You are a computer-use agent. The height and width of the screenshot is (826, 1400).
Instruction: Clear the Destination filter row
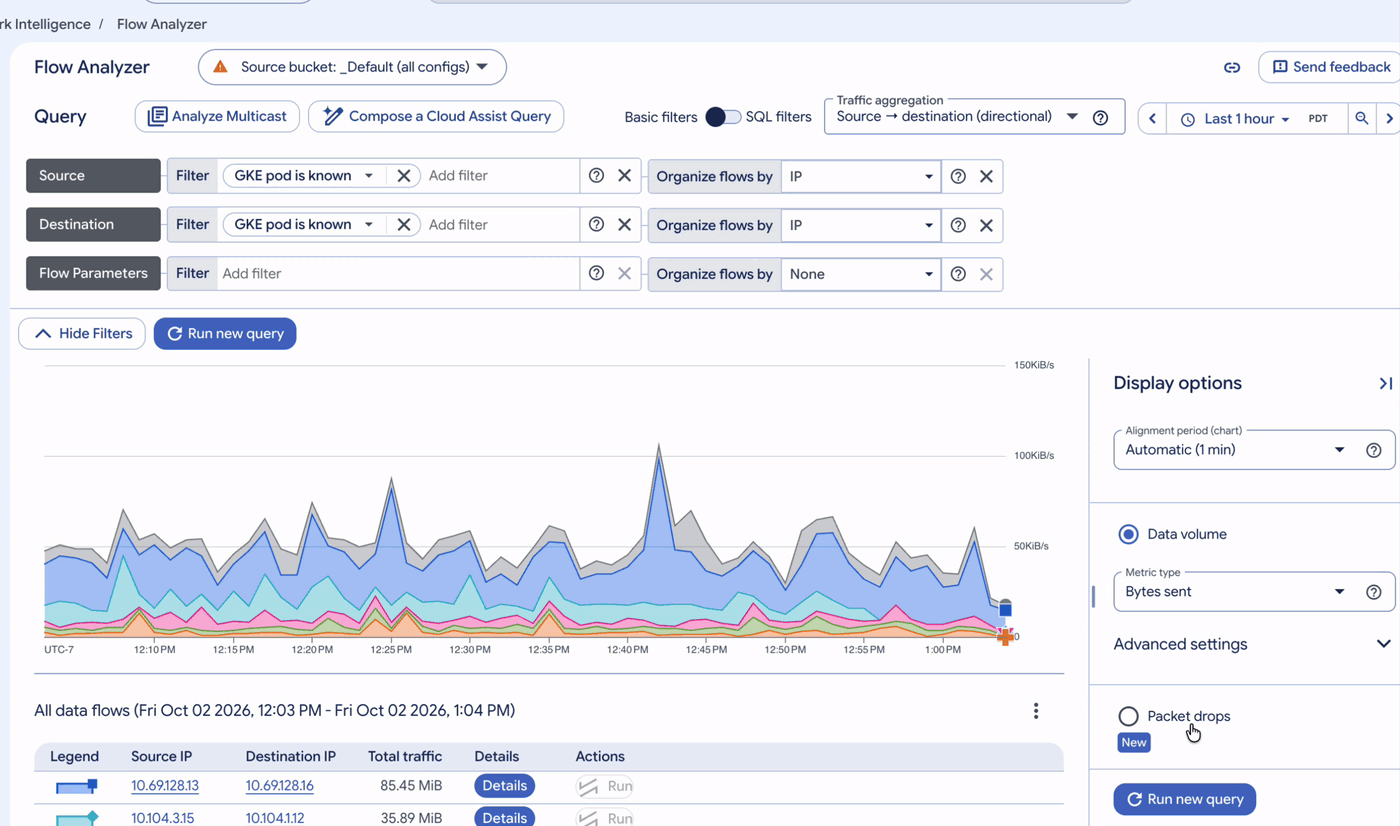click(x=624, y=225)
